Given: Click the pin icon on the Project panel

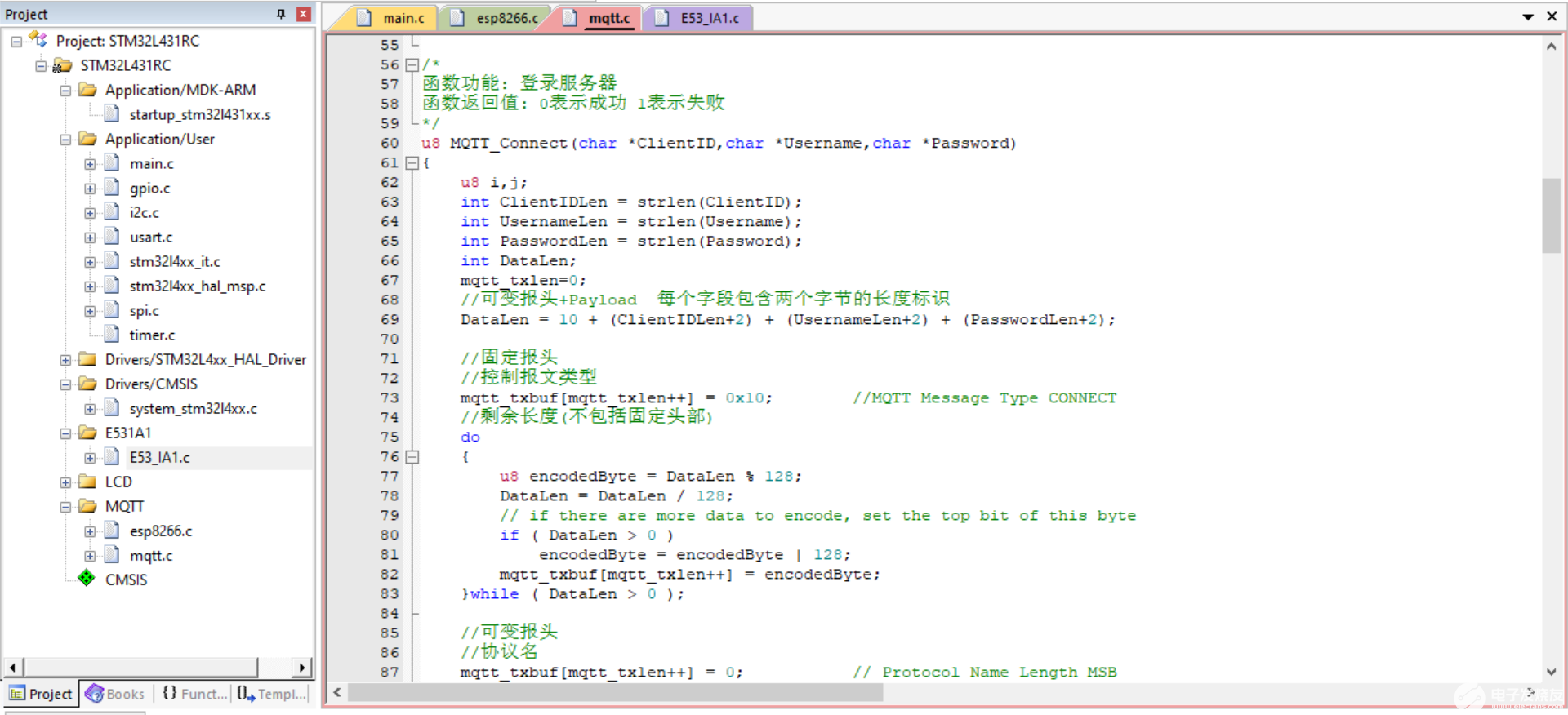Looking at the screenshot, I should (x=281, y=14).
